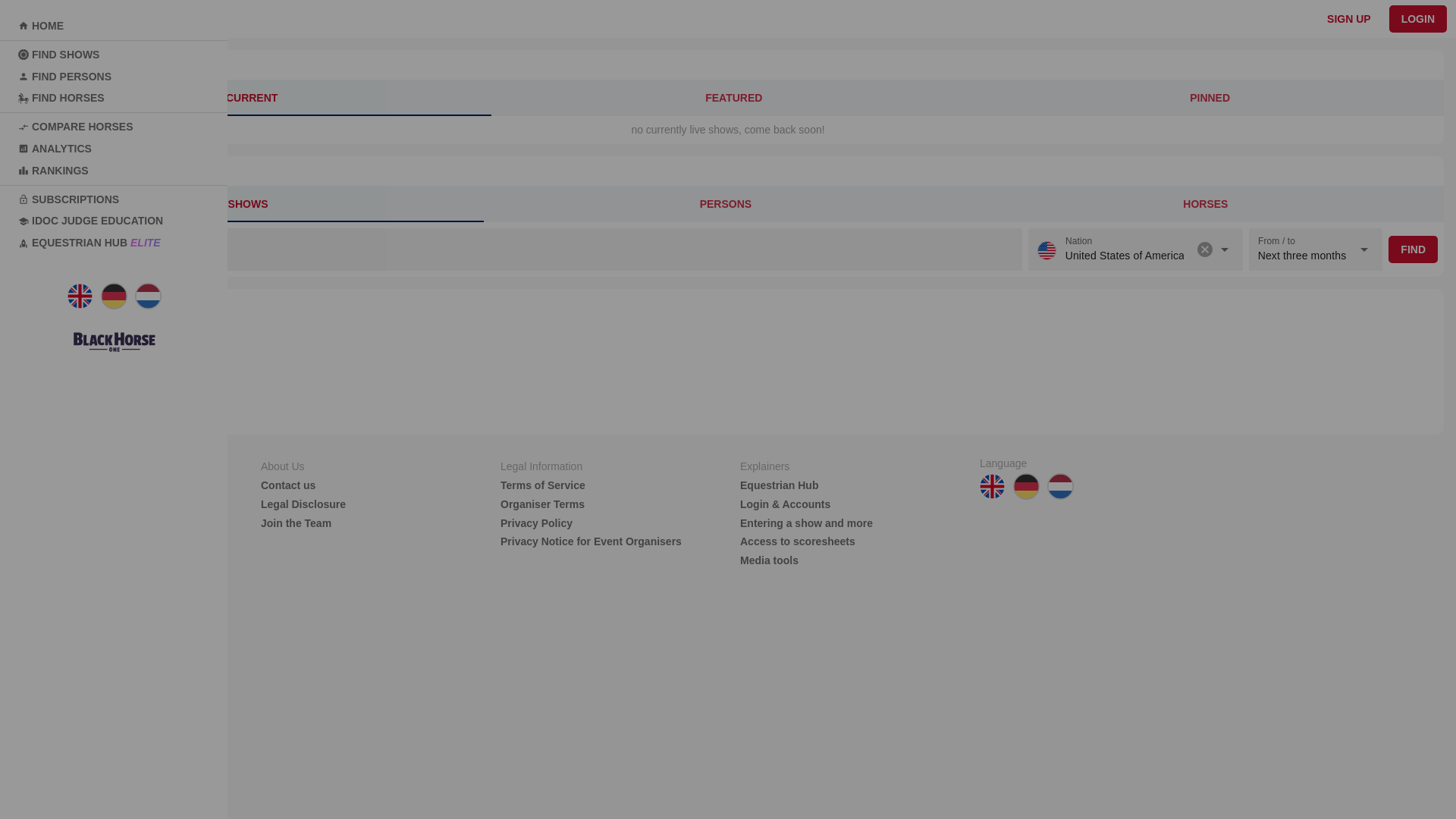This screenshot has height=819, width=1456.
Task: Click the Subscriptions lock icon
Action: click(24, 199)
